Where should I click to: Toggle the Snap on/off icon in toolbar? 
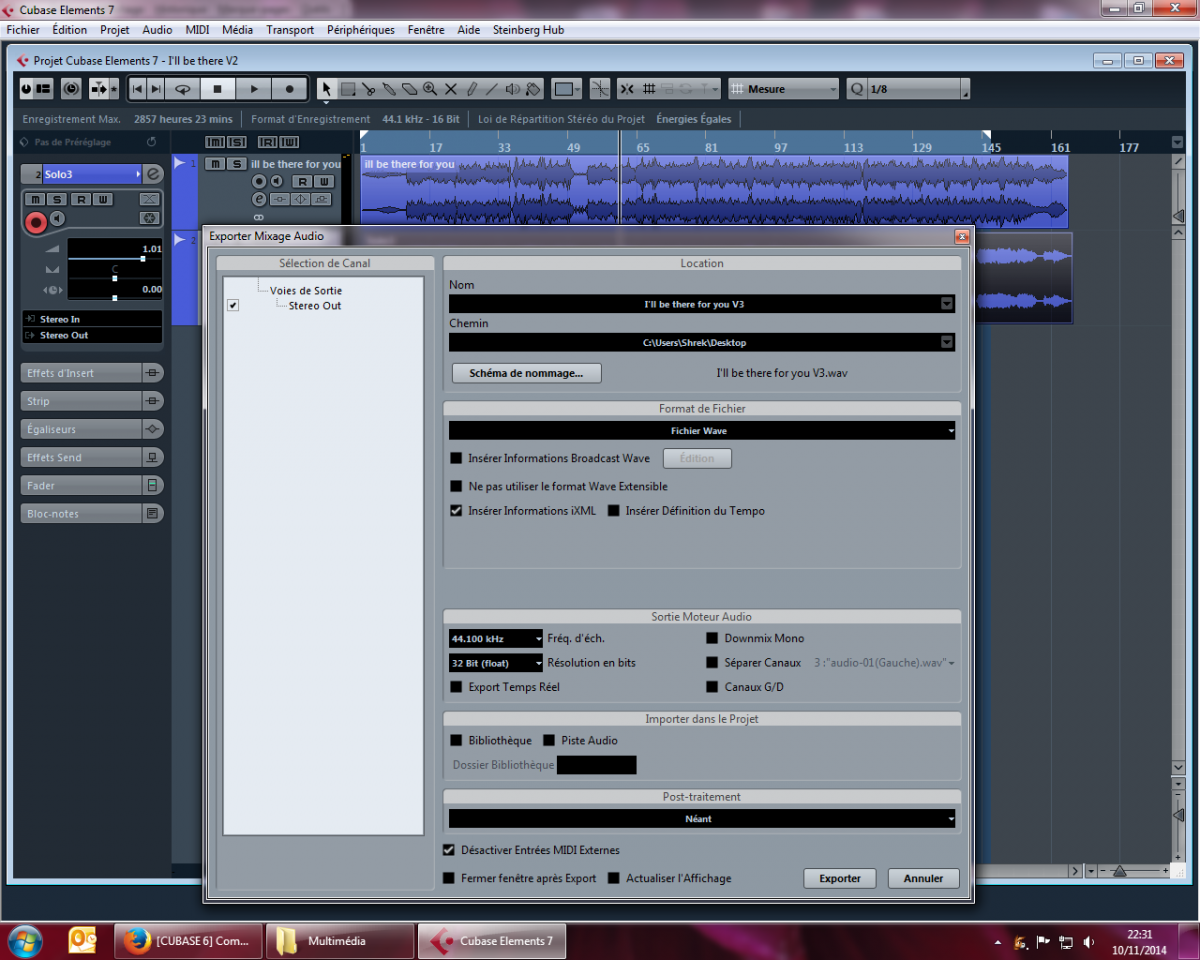click(x=626, y=89)
